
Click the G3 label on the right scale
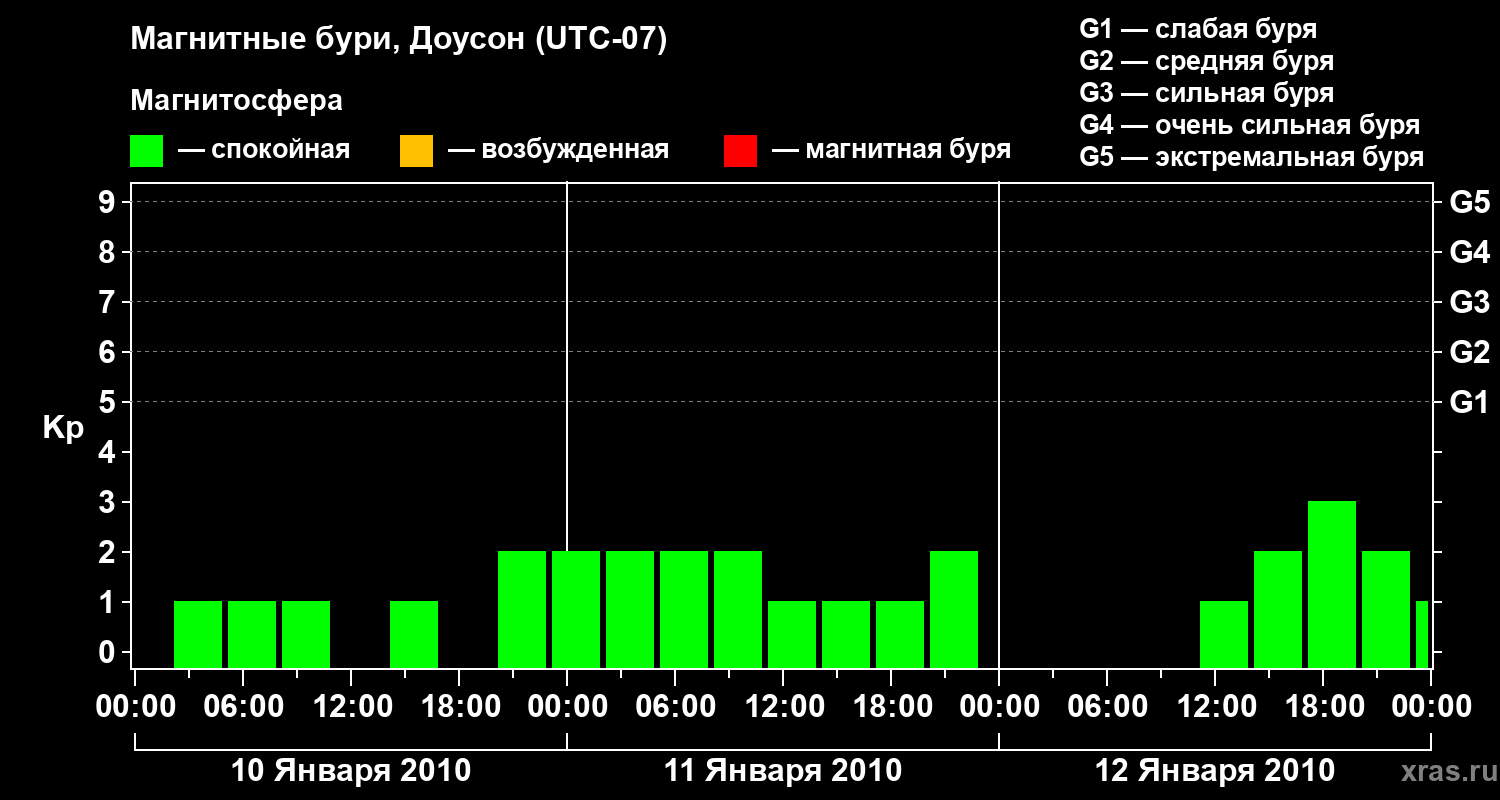point(1469,303)
